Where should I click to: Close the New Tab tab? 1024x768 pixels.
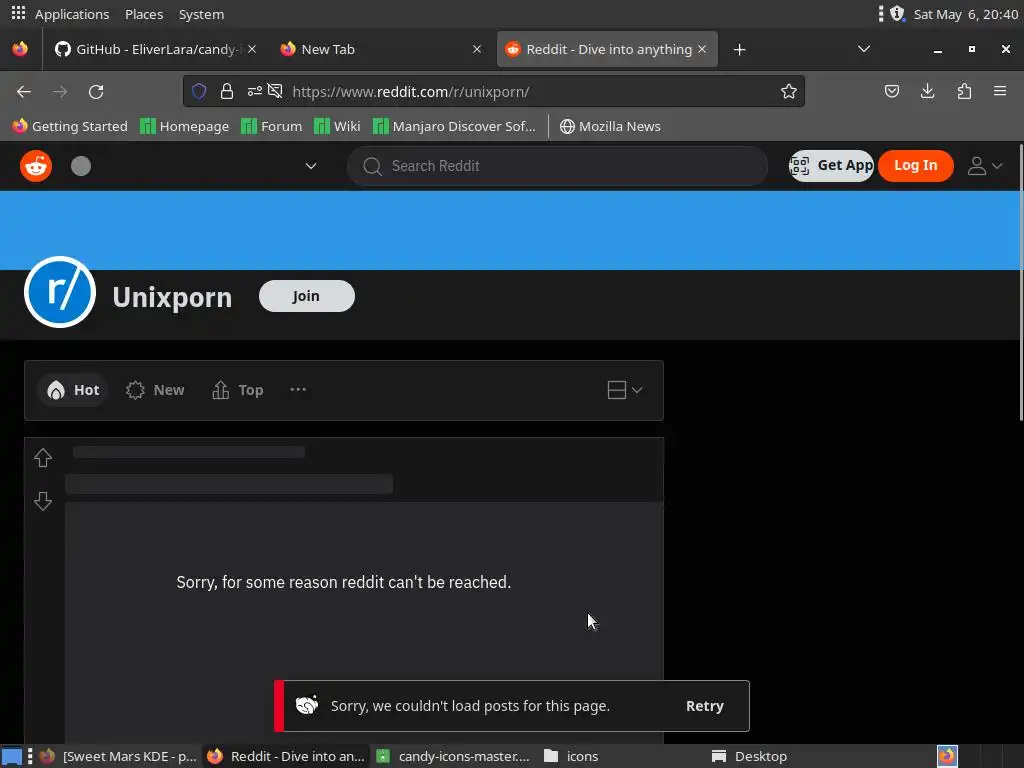tap(477, 49)
